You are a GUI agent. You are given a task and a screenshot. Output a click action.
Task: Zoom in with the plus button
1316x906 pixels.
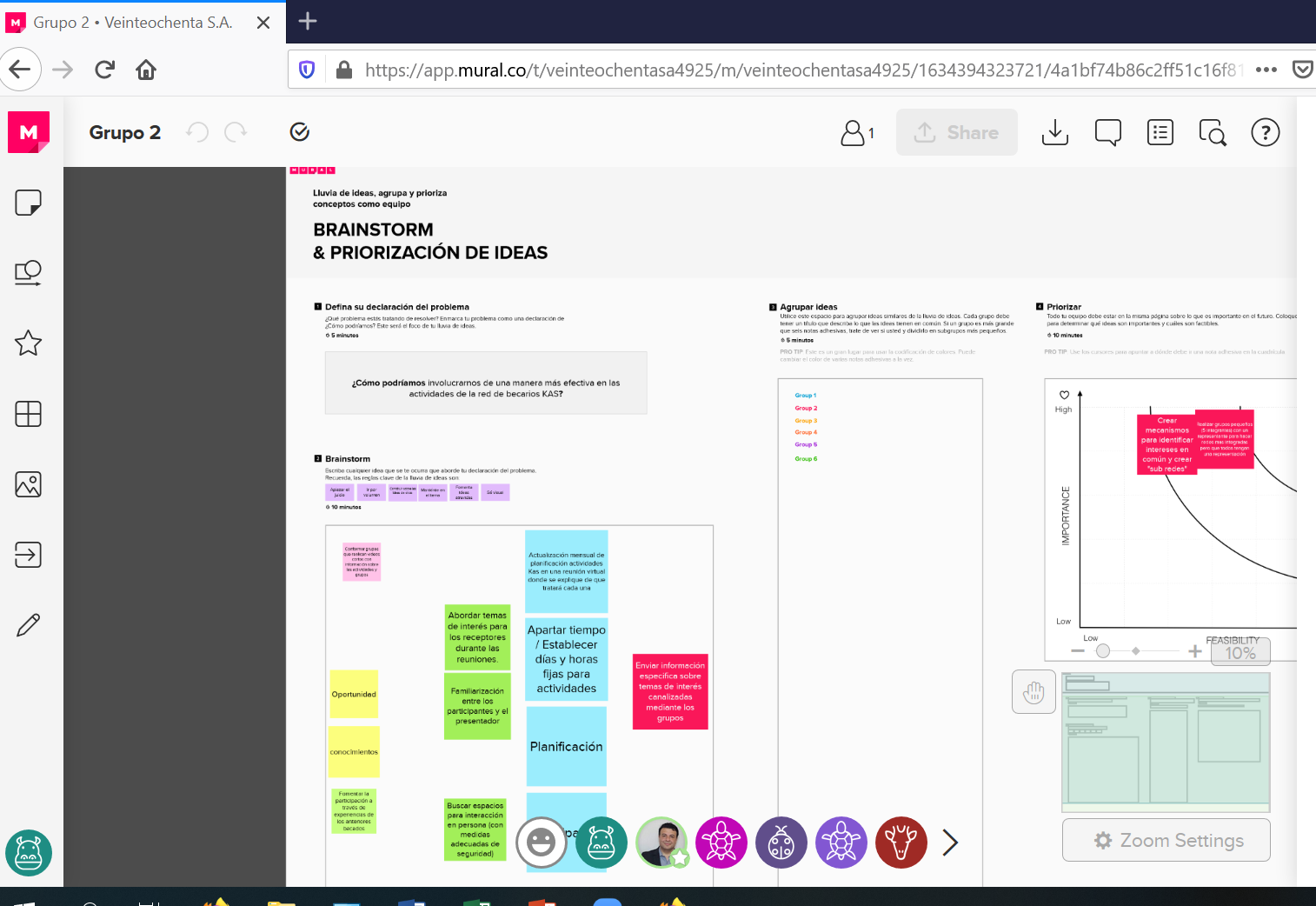point(1195,651)
